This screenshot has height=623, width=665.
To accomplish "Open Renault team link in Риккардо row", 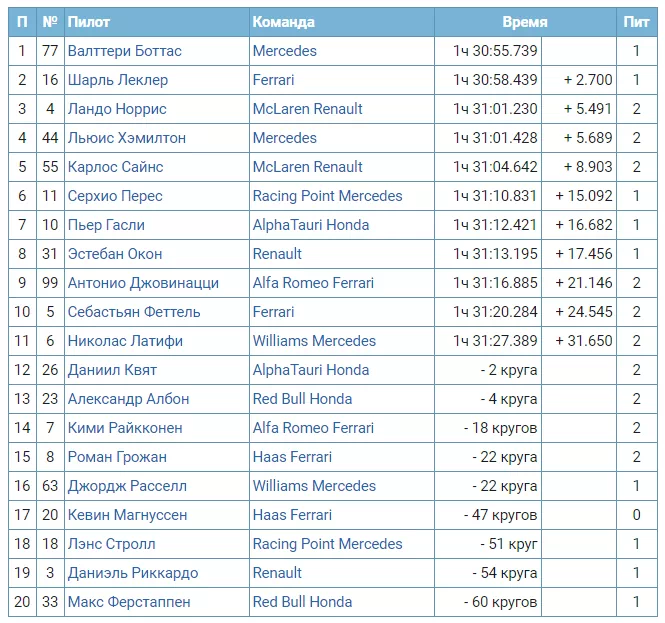I will point(277,573).
